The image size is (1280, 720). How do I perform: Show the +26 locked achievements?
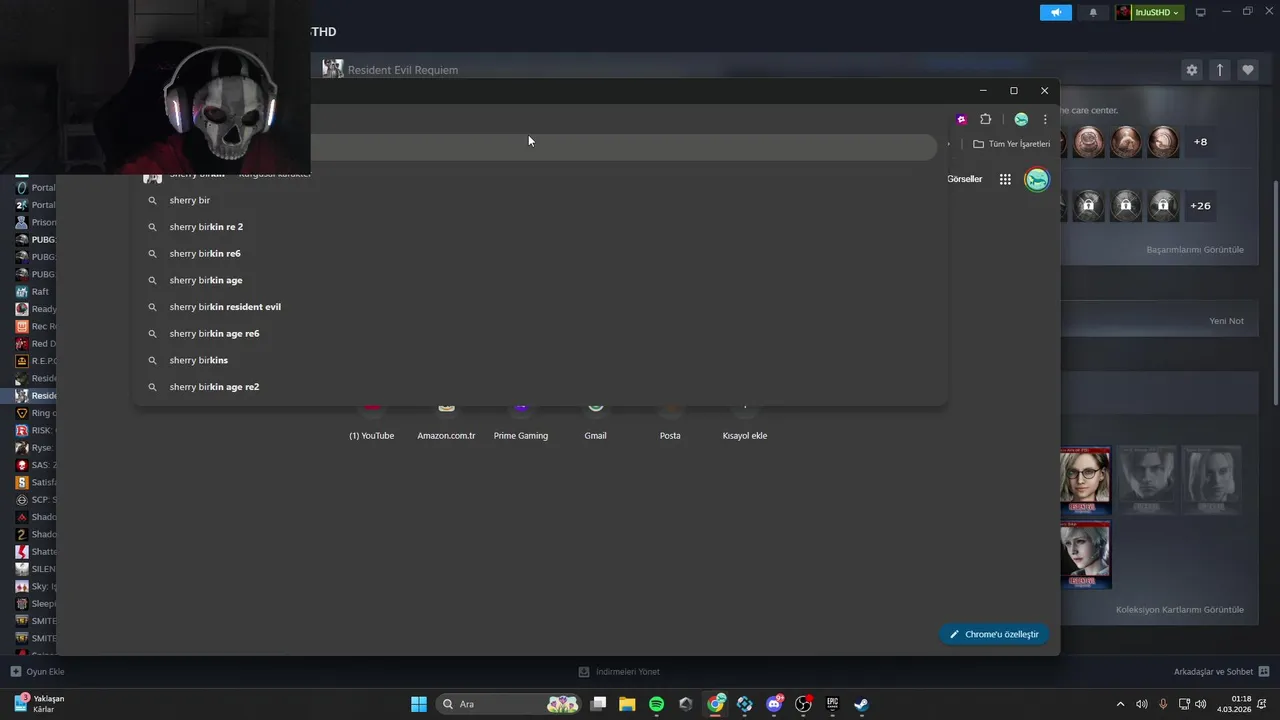[1200, 206]
